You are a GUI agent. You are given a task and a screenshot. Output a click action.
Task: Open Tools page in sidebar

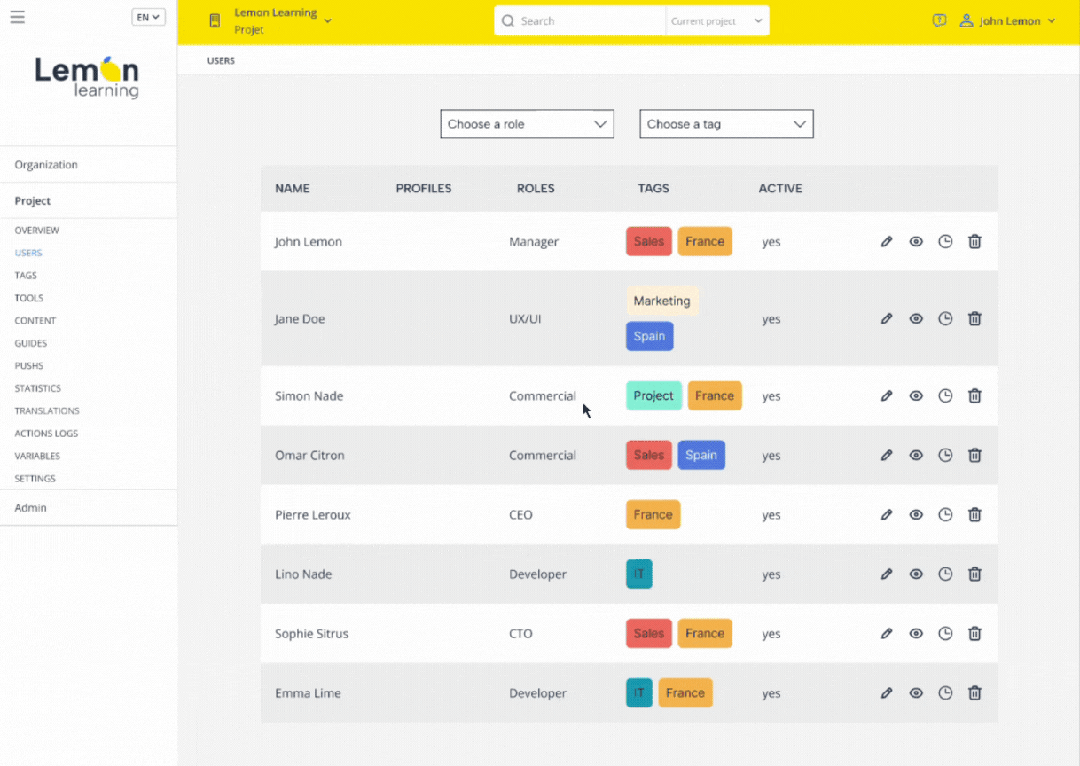(29, 298)
